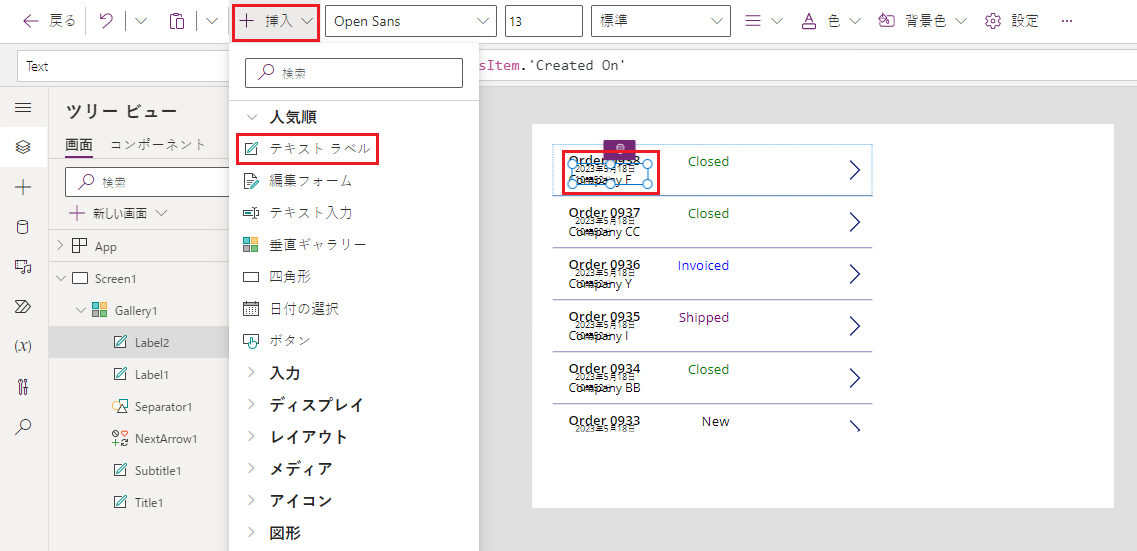The width and height of the screenshot is (1137, 551).
Task: Insert a ボタン control
Action: [276, 340]
